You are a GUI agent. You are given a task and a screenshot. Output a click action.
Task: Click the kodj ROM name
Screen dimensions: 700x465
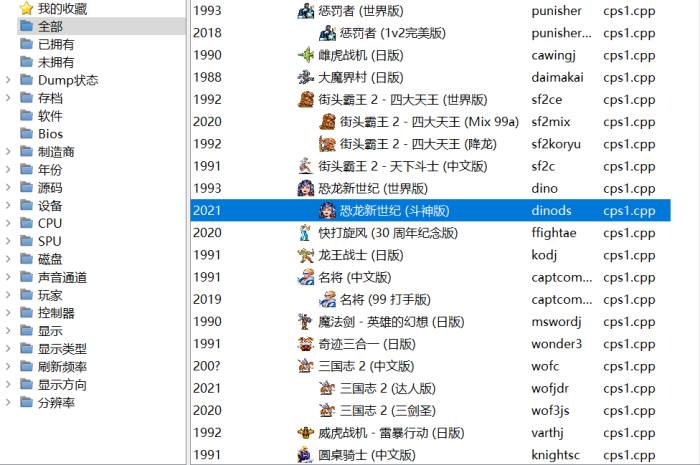(x=544, y=255)
